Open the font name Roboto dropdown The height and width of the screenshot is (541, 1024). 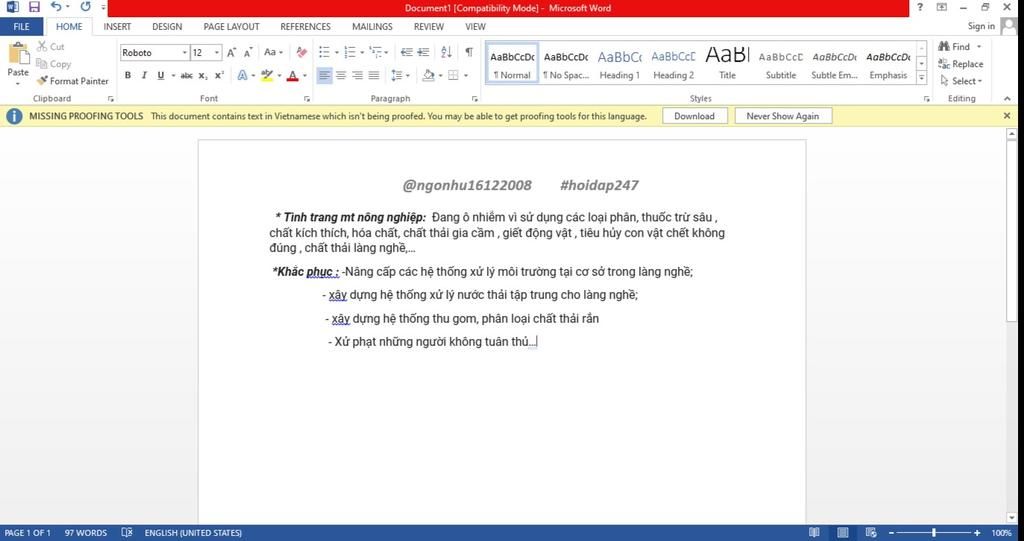(x=185, y=52)
